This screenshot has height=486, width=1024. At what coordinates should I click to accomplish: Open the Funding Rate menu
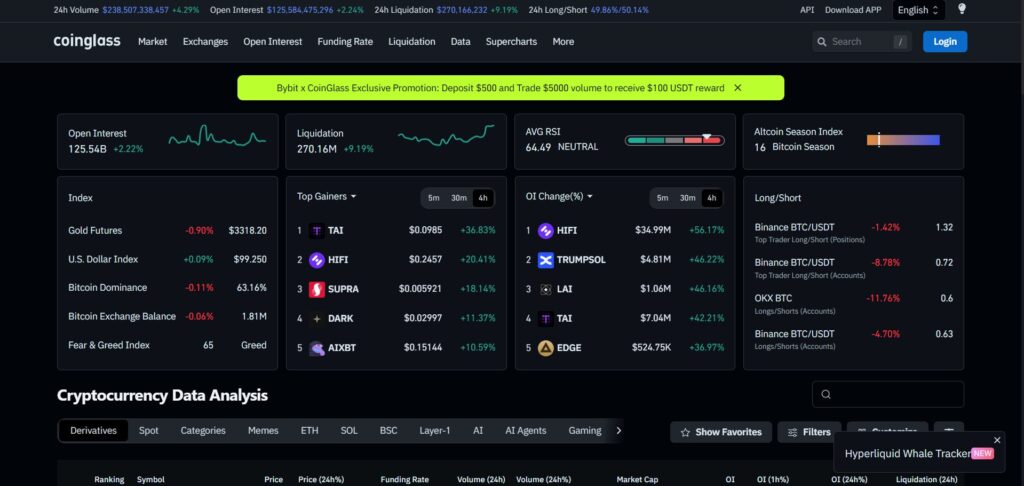point(345,41)
